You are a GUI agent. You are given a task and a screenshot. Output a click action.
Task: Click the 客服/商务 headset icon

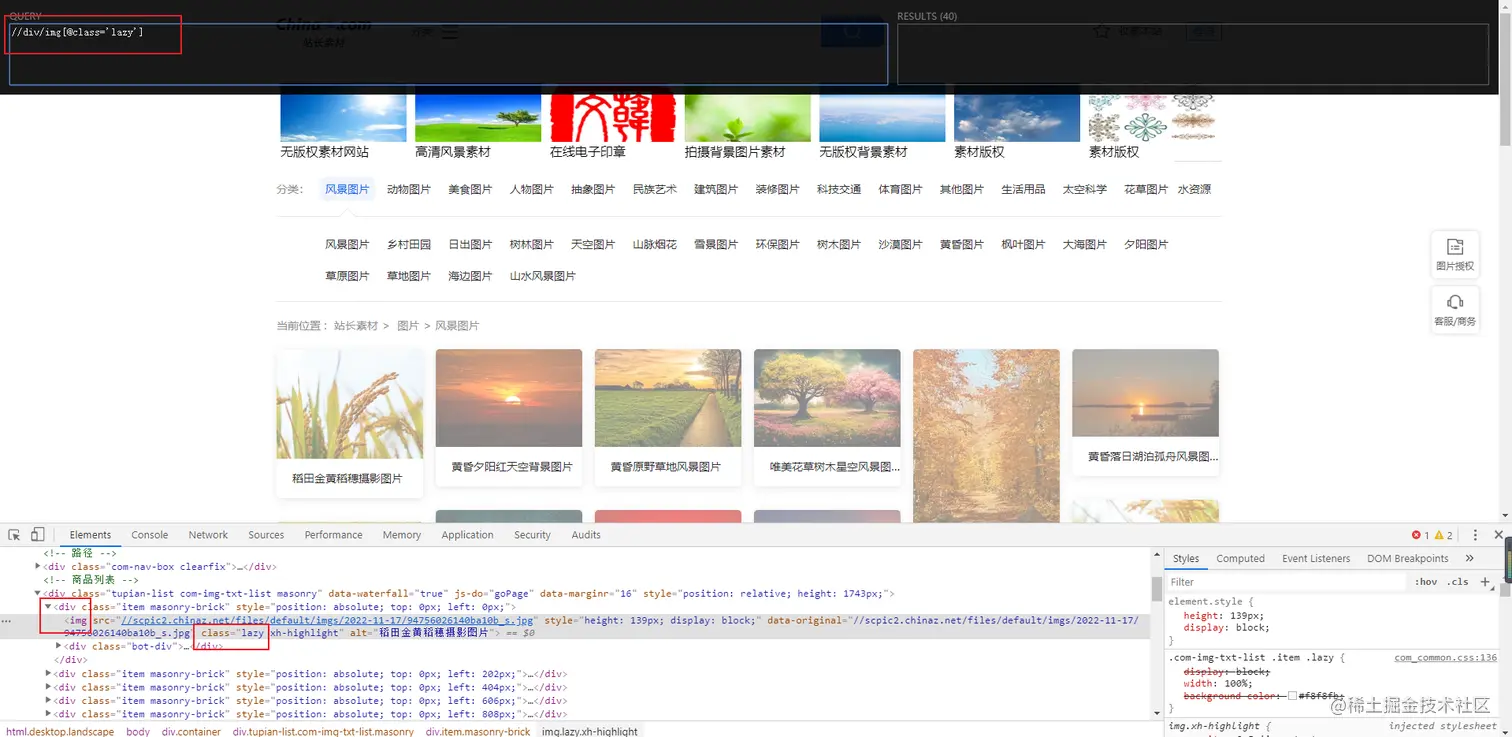[1455, 309]
